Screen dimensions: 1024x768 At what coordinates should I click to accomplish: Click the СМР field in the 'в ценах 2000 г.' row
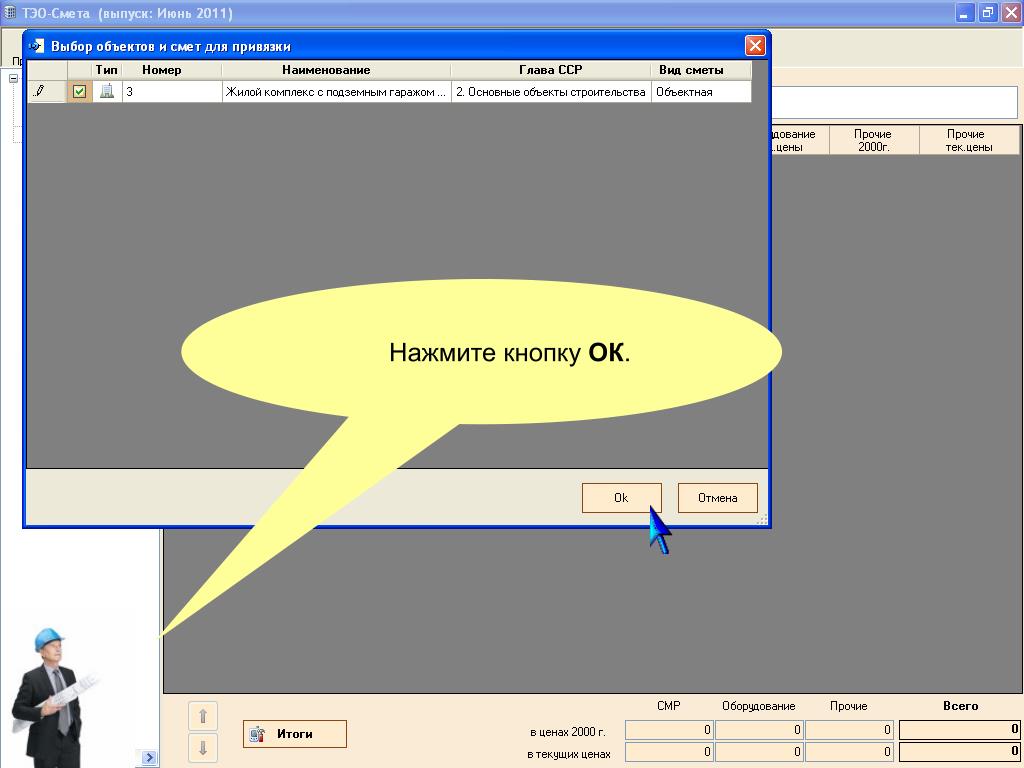coord(669,729)
